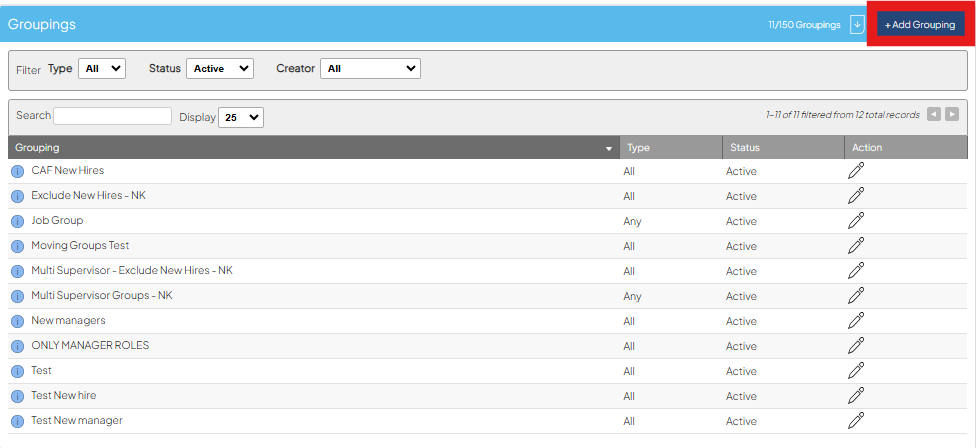
Task: Go to previous page of records
Action: [933, 114]
